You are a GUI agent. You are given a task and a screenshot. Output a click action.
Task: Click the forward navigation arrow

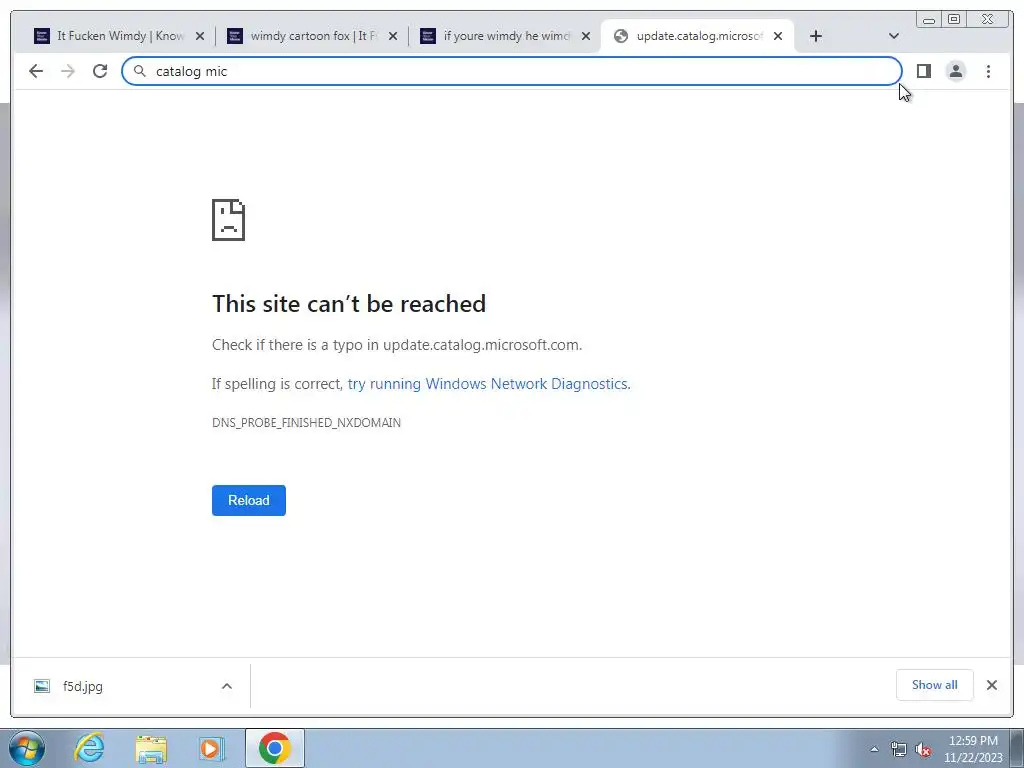pos(68,71)
